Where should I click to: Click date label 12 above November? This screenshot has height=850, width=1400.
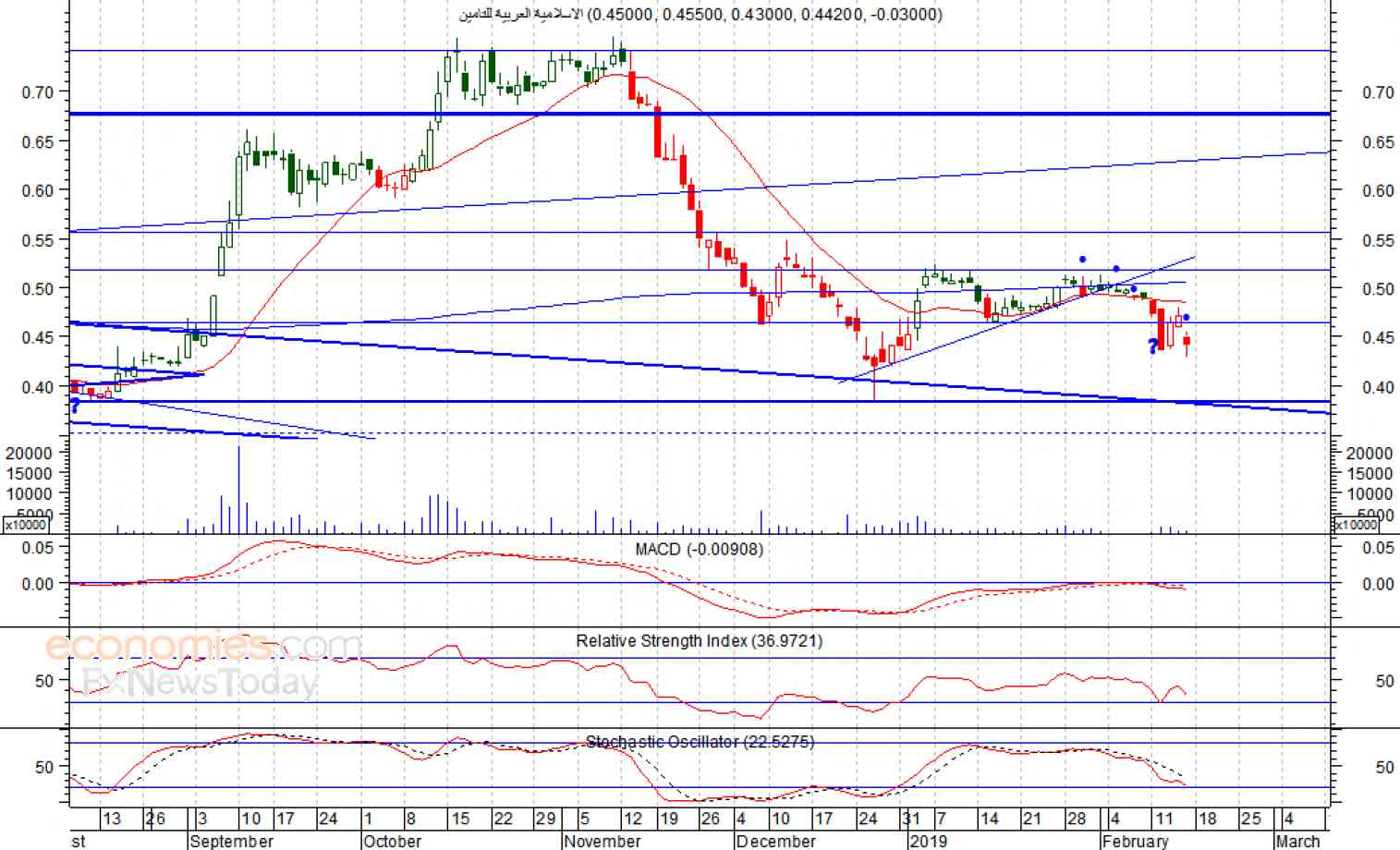633,819
